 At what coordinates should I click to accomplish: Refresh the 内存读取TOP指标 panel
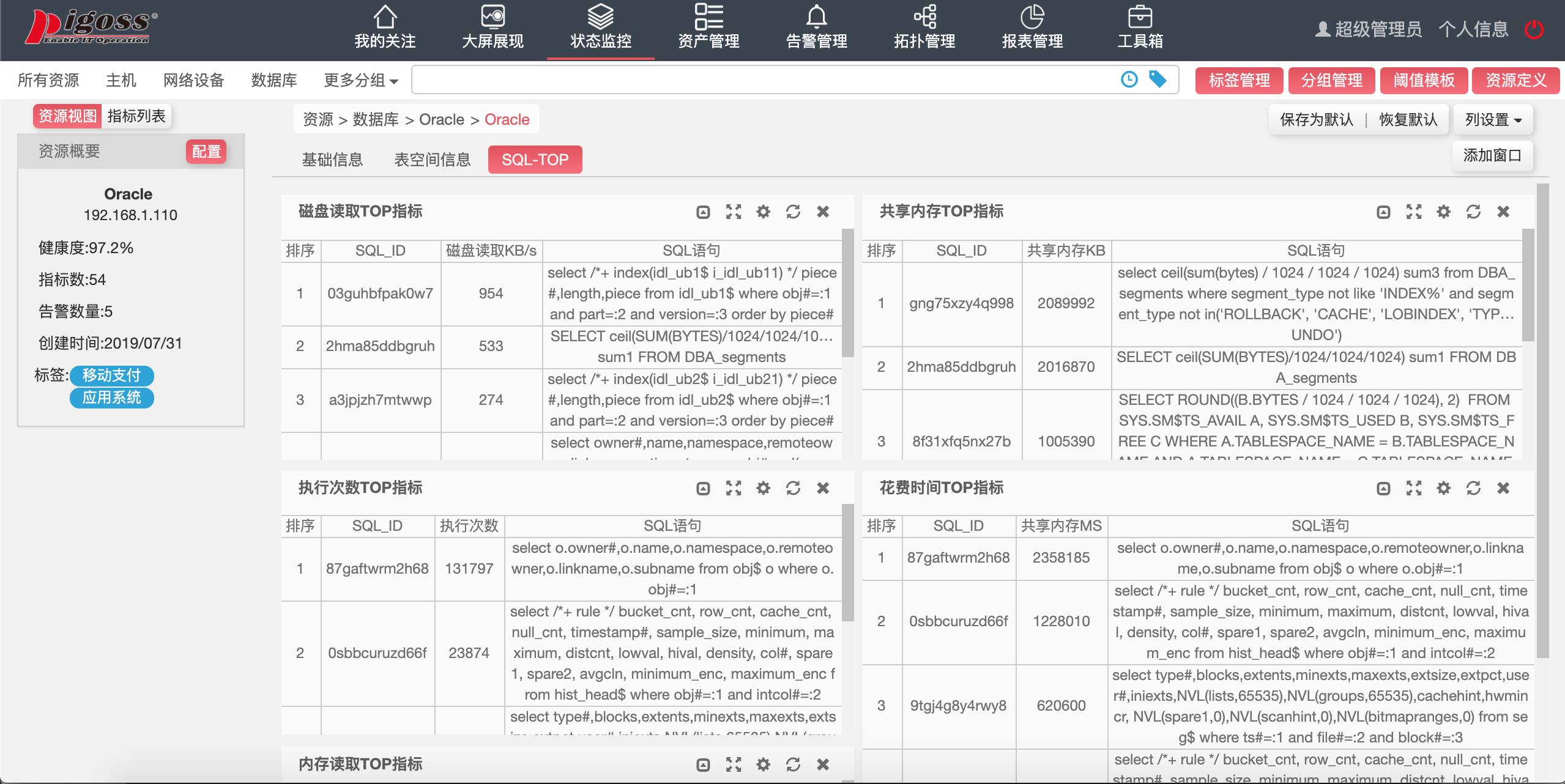coord(793,764)
